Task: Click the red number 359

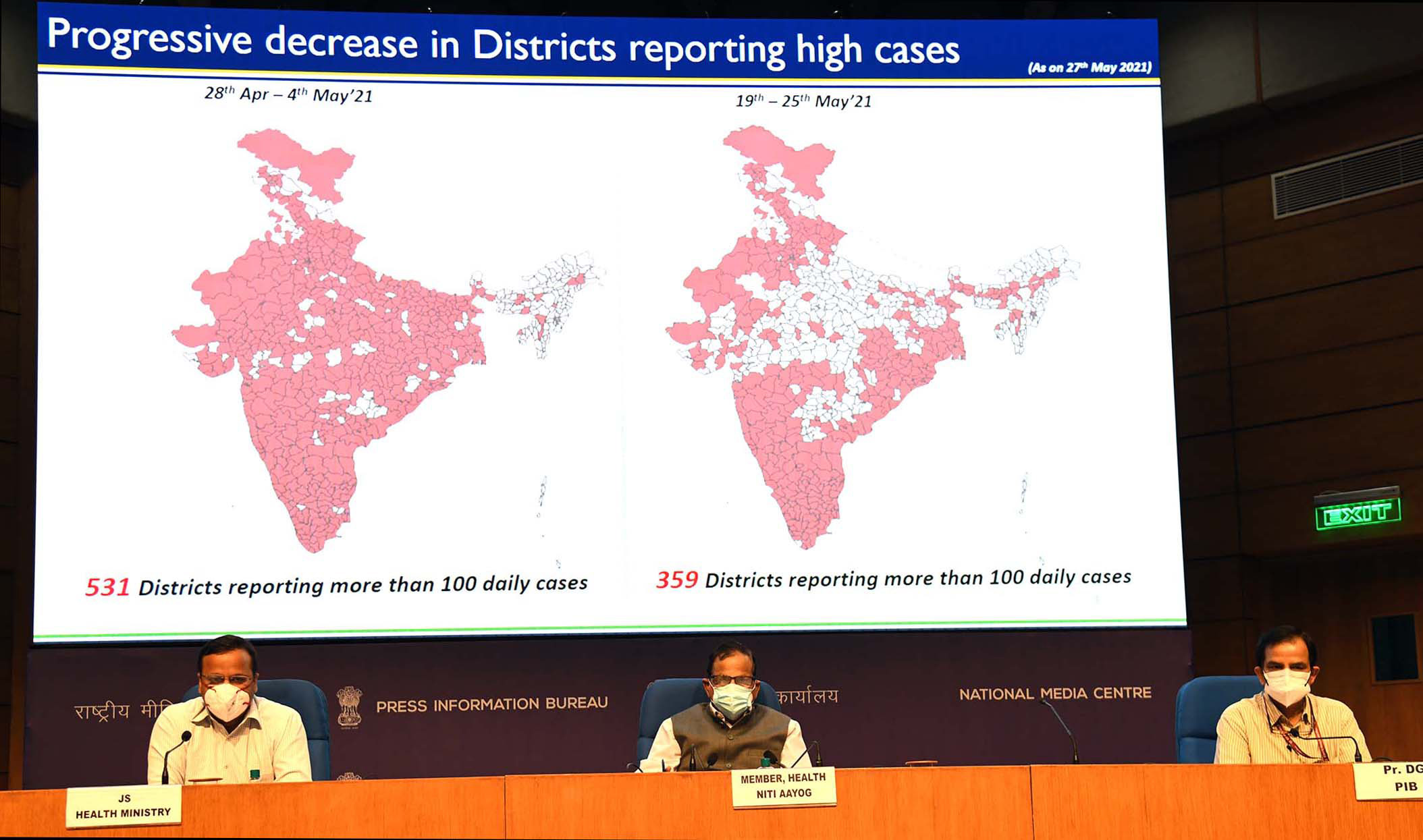Action: (676, 580)
